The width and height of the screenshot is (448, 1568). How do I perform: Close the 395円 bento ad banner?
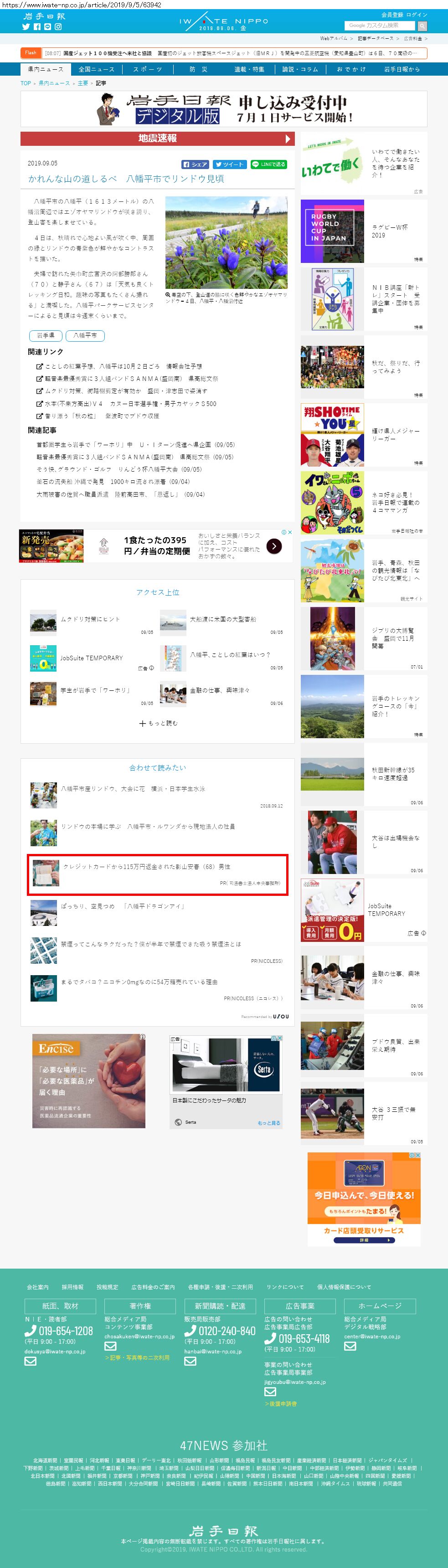pos(290,532)
